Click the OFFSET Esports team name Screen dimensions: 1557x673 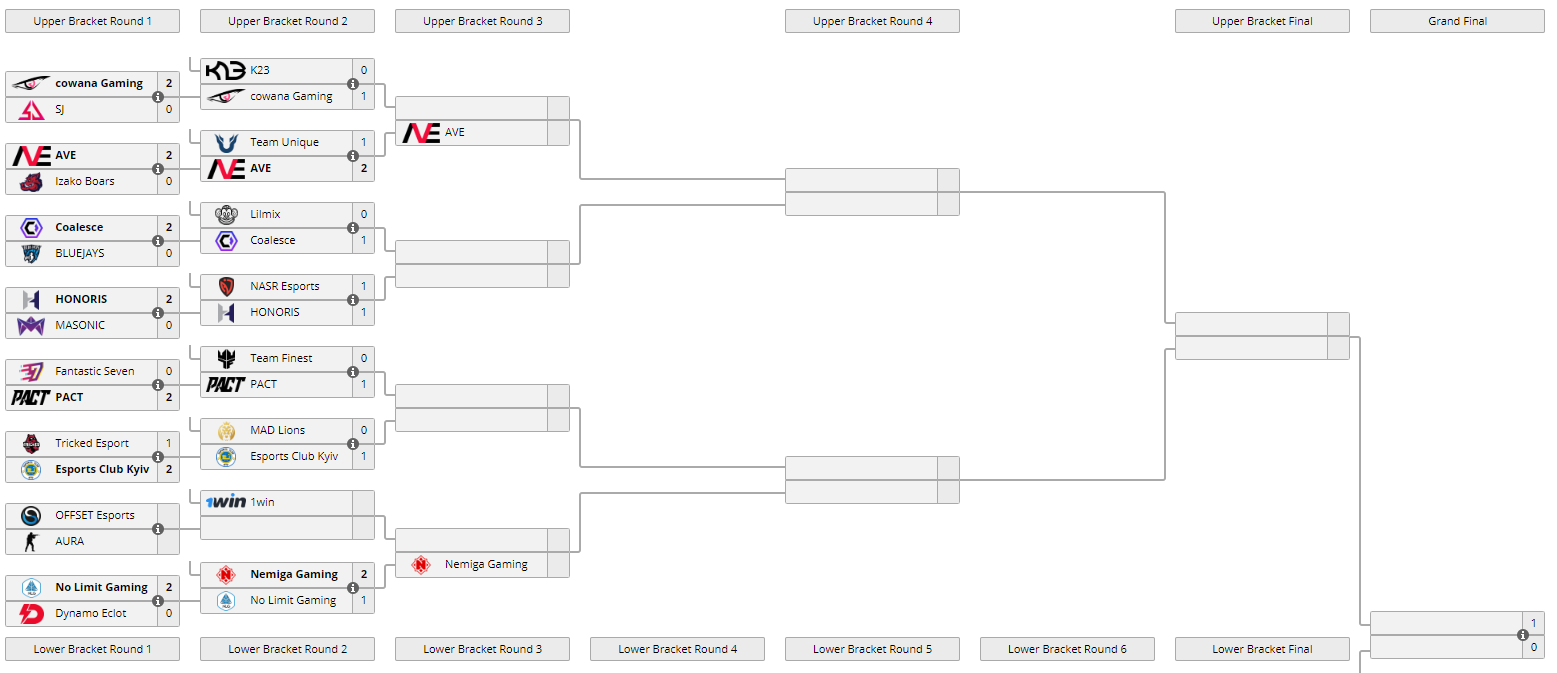pos(94,515)
